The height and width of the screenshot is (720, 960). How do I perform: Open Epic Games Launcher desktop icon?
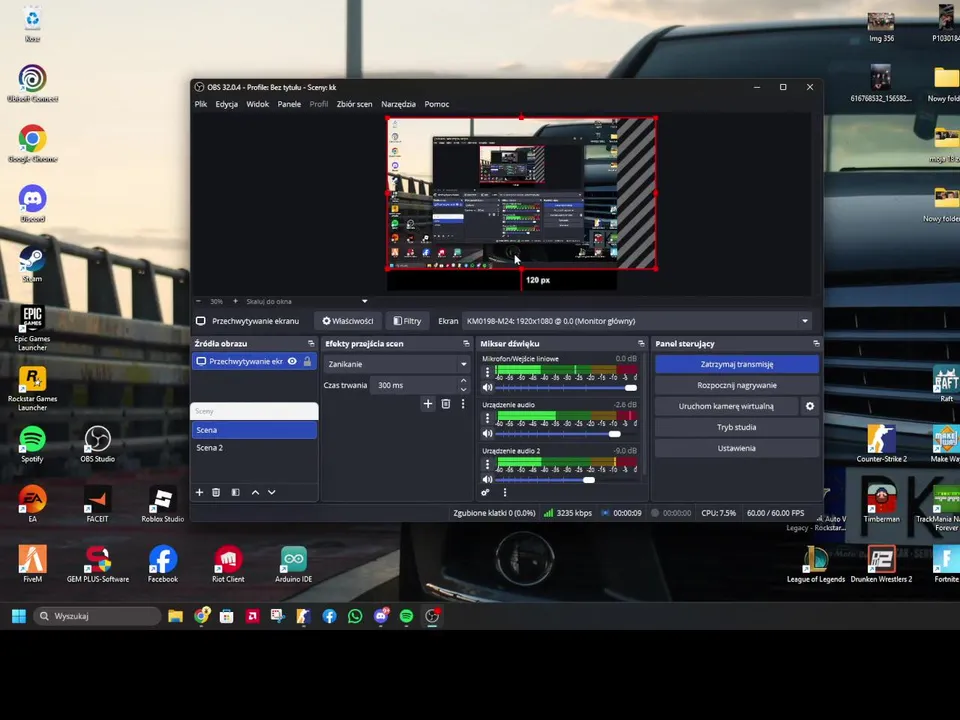click(x=32, y=328)
